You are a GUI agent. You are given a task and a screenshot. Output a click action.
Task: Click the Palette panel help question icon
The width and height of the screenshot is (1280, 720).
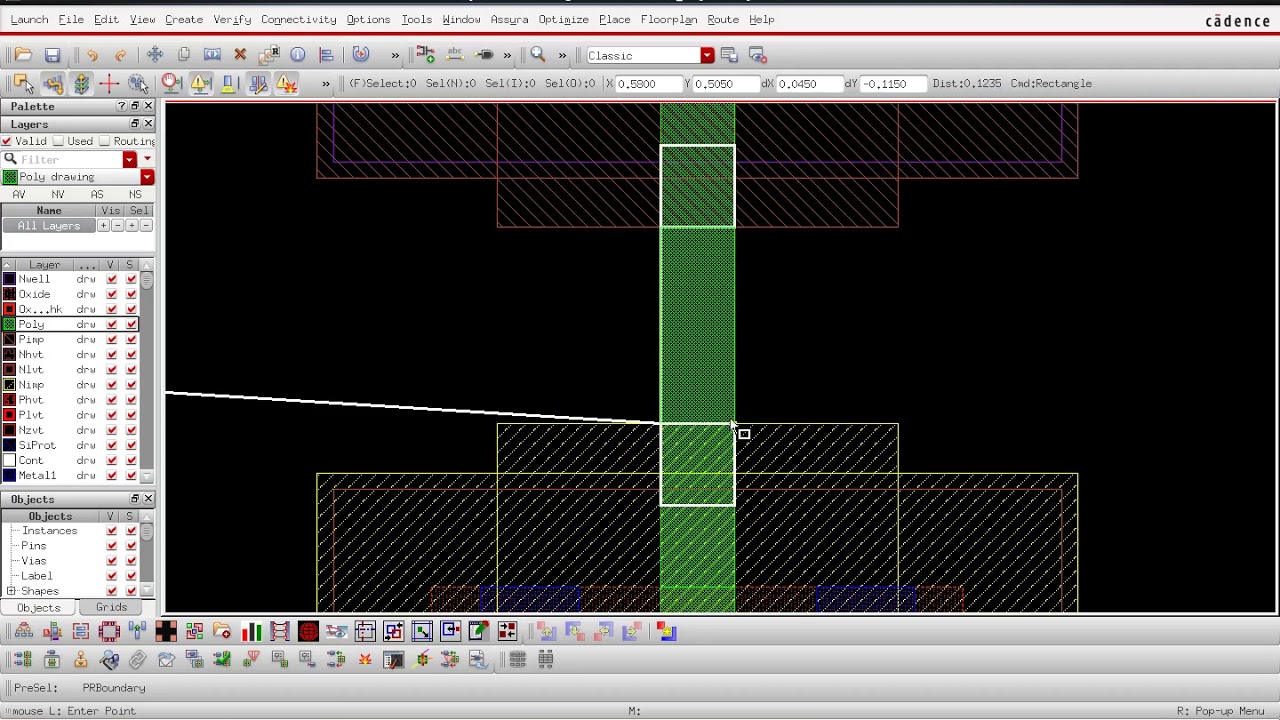(121, 106)
